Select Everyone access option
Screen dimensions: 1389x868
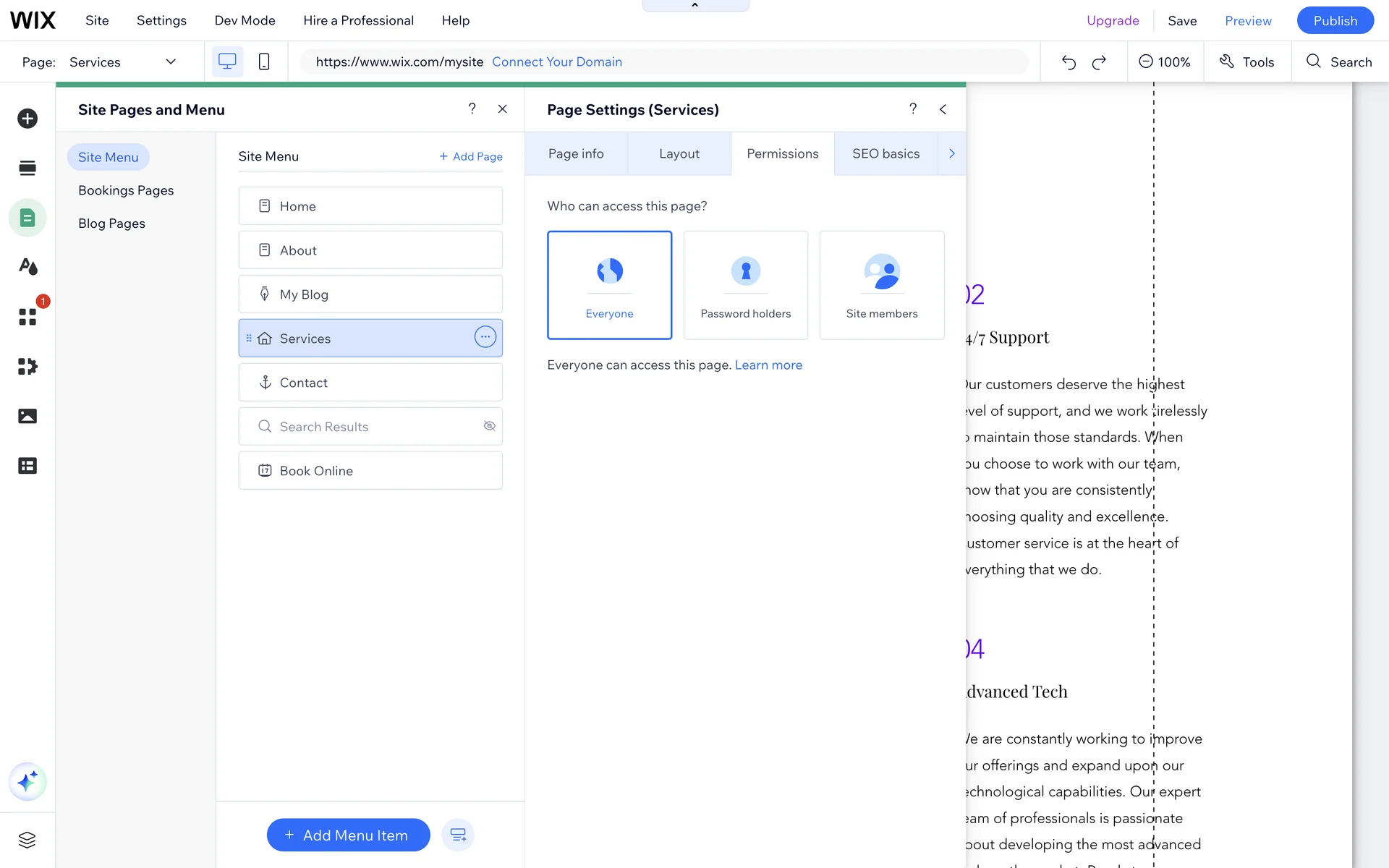609,285
